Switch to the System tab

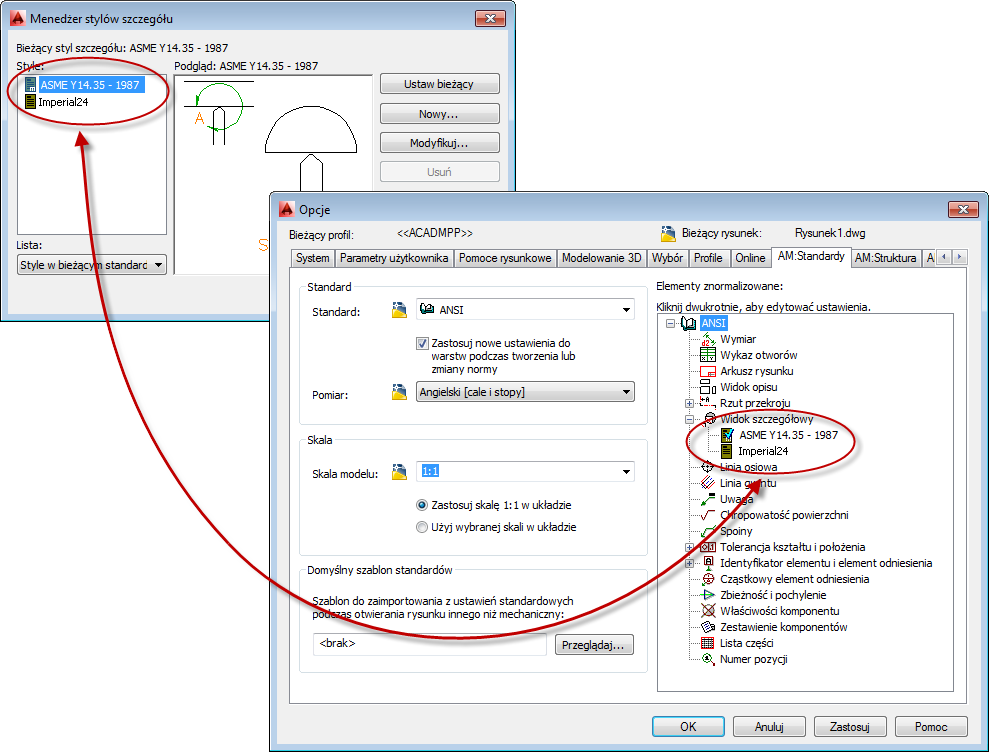(x=313, y=258)
